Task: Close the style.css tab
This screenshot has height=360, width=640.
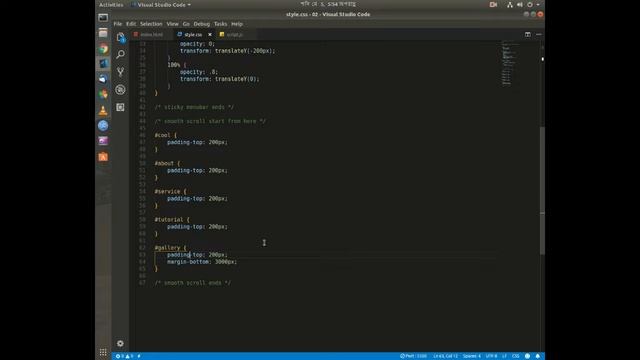Action: click(x=210, y=35)
